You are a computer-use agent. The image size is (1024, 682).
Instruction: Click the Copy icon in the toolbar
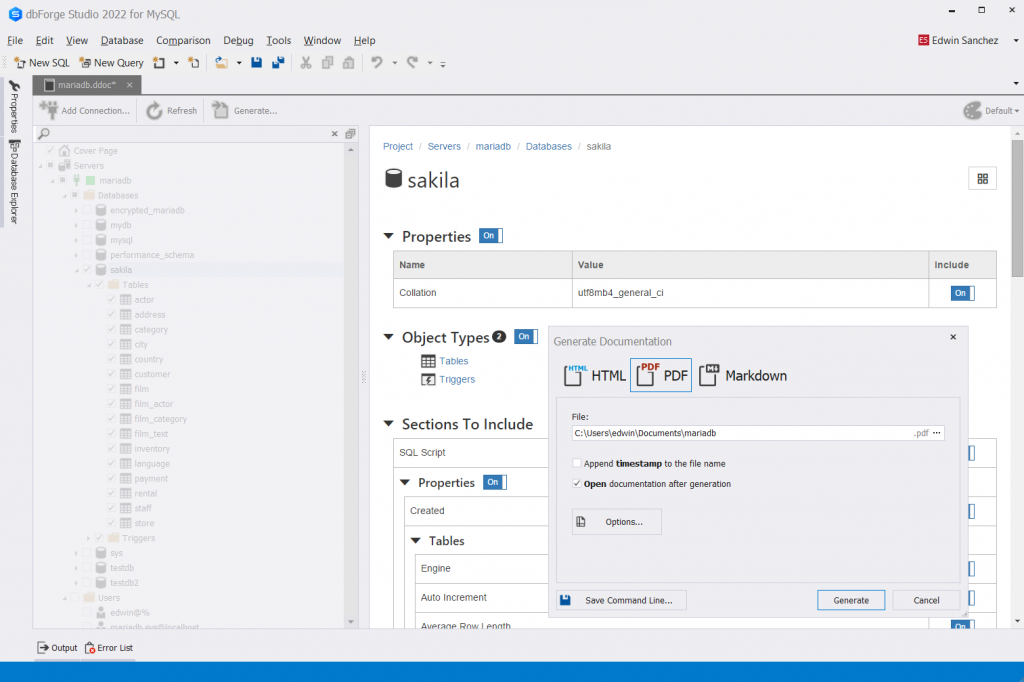coord(327,63)
